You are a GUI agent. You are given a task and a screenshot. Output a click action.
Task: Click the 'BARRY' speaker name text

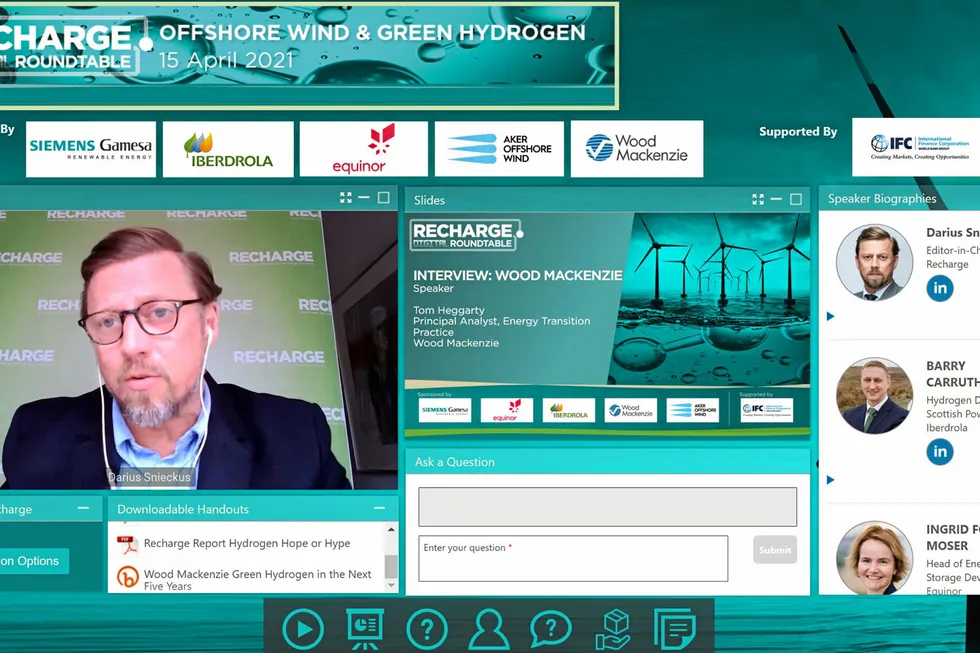(x=946, y=366)
